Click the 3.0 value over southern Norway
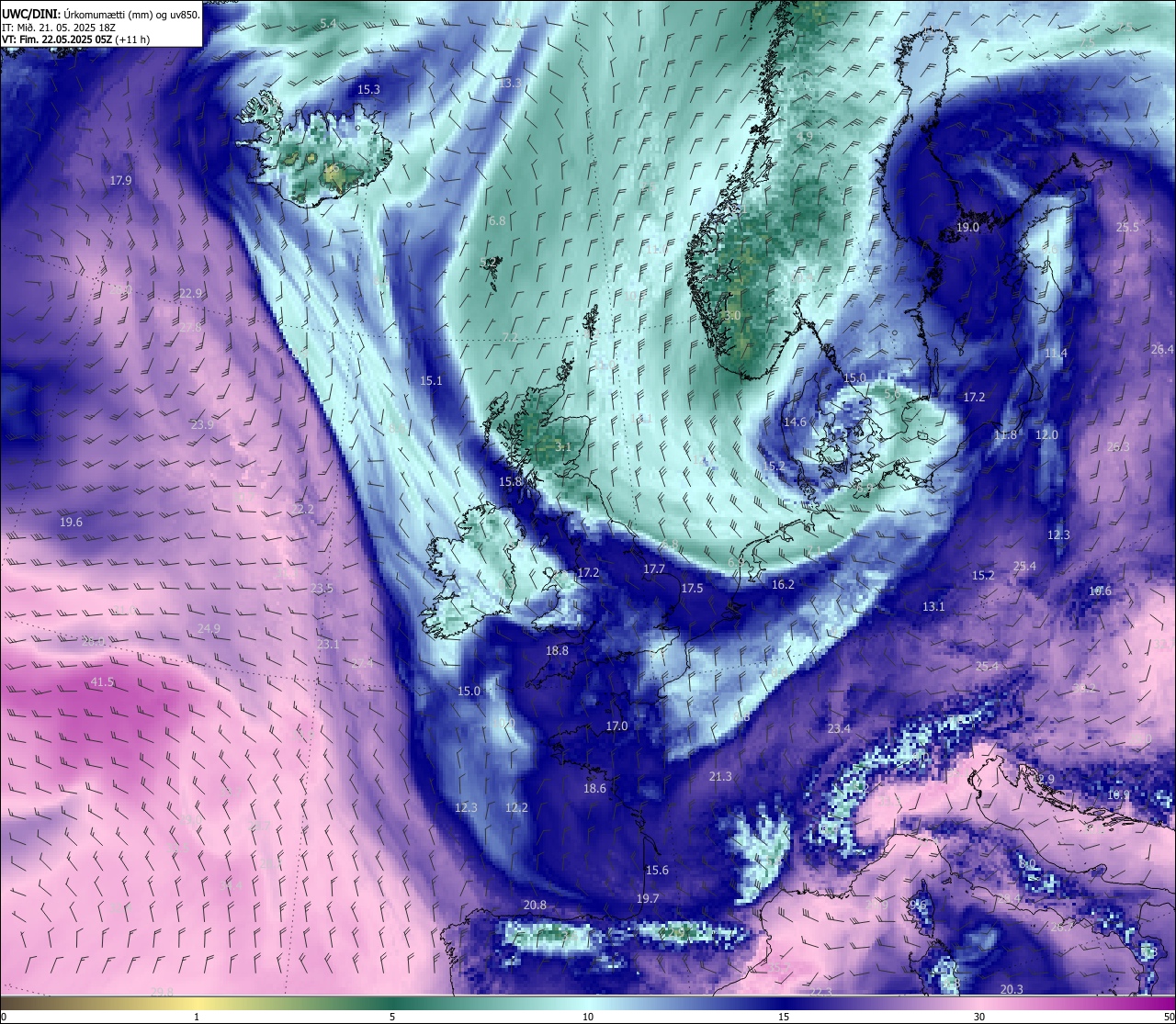Viewport: 1176px width, 1024px height. point(732,316)
